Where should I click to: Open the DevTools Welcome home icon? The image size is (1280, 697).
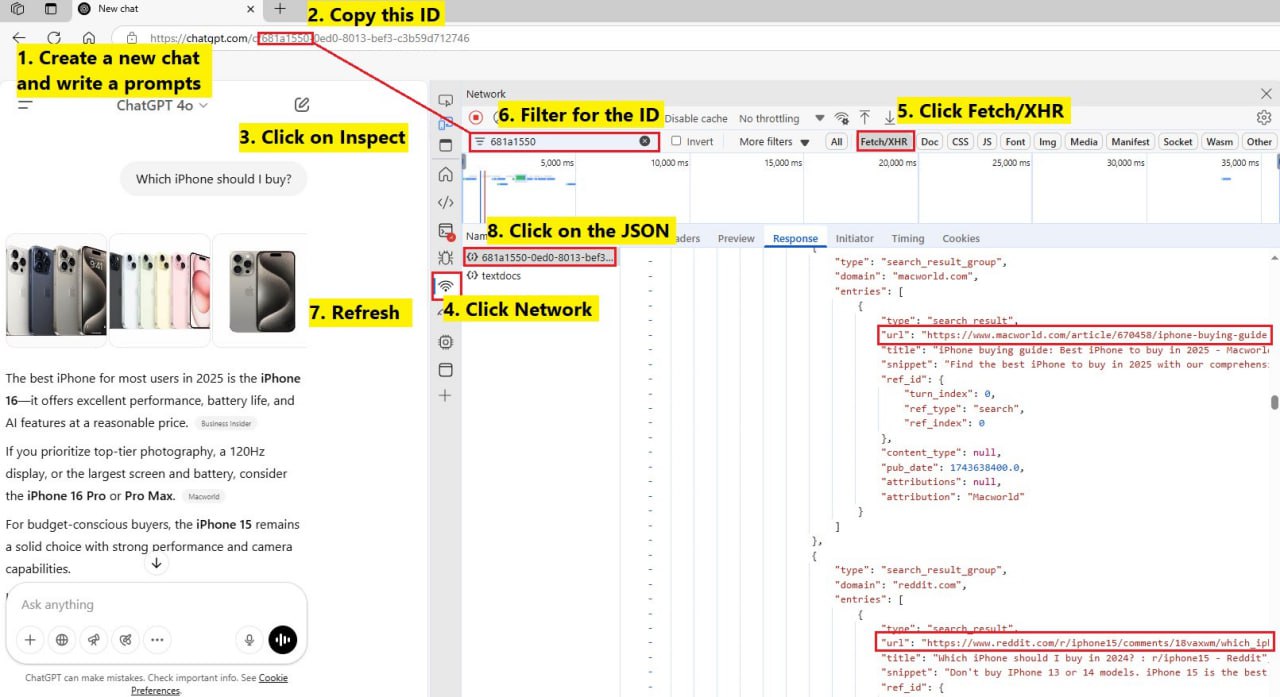coord(446,174)
